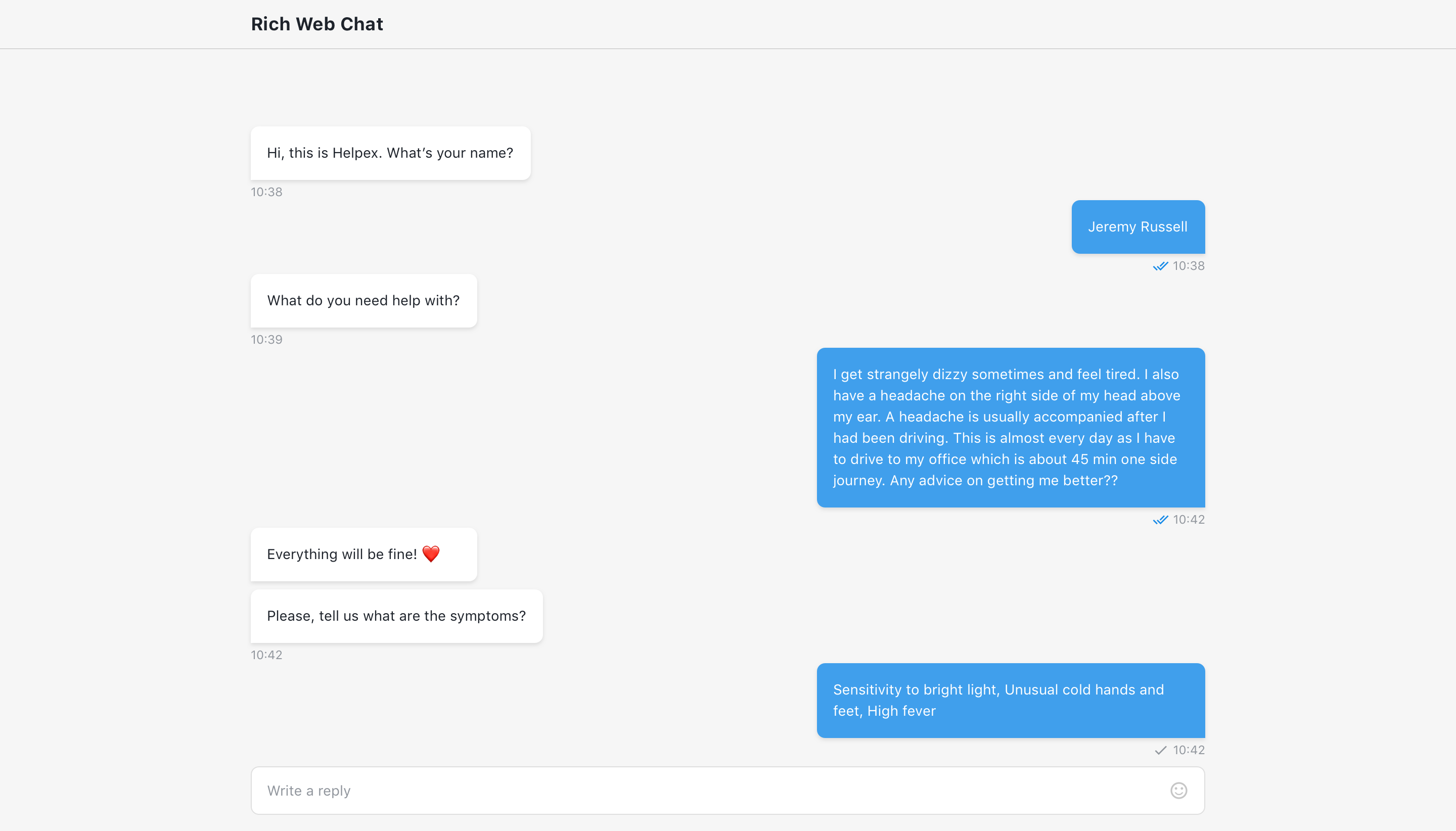Select the long dizzy headache message

[x=1011, y=428]
